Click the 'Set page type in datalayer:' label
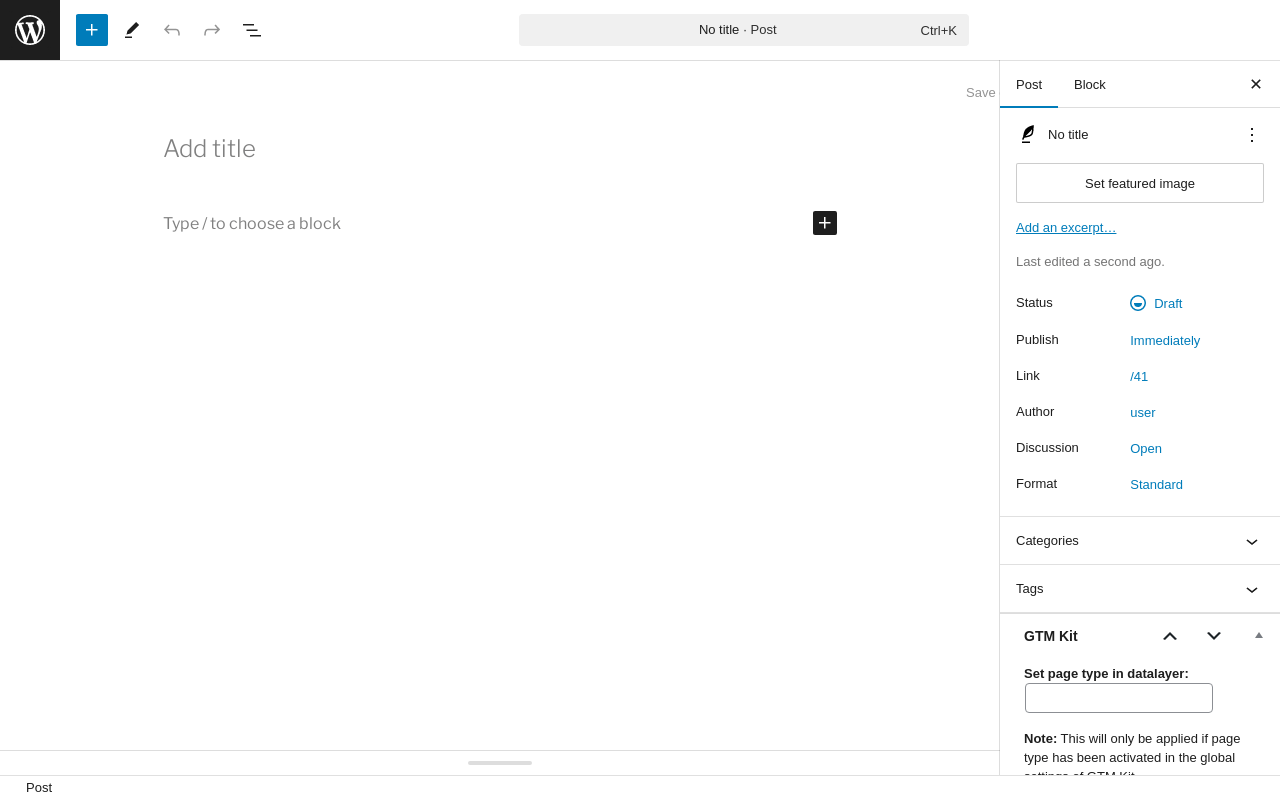This screenshot has width=1280, height=800. coord(1106,674)
